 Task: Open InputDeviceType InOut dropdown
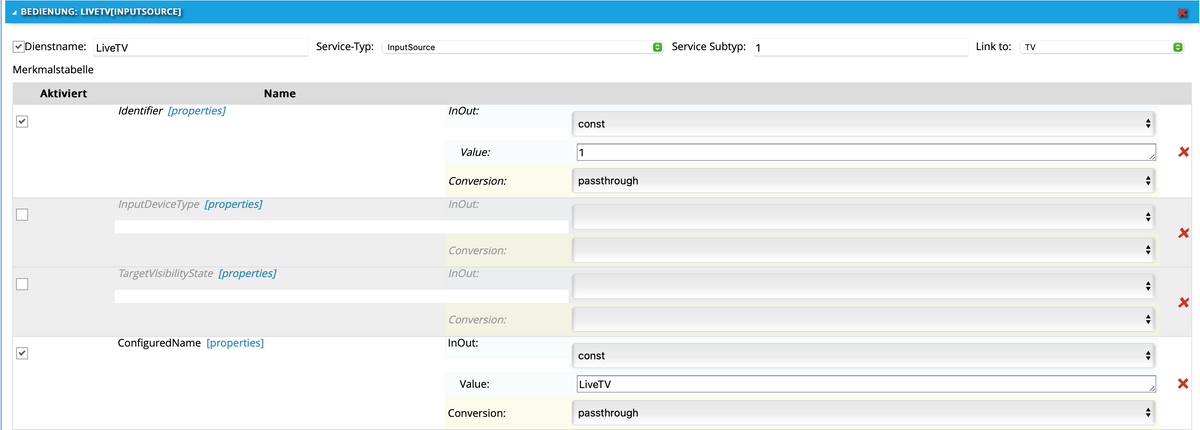[x=864, y=216]
